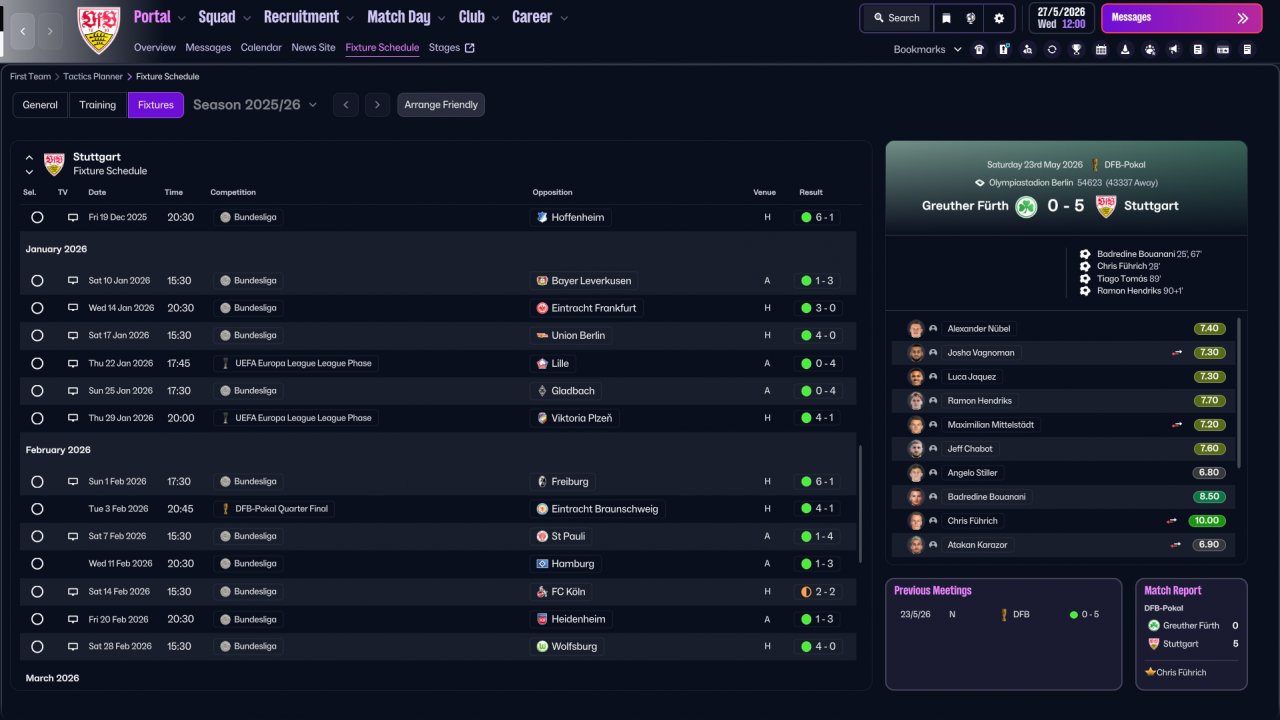Open the calendar grid icon in bookmarks bar
This screenshot has height=720, width=1280.
click(x=1101, y=49)
